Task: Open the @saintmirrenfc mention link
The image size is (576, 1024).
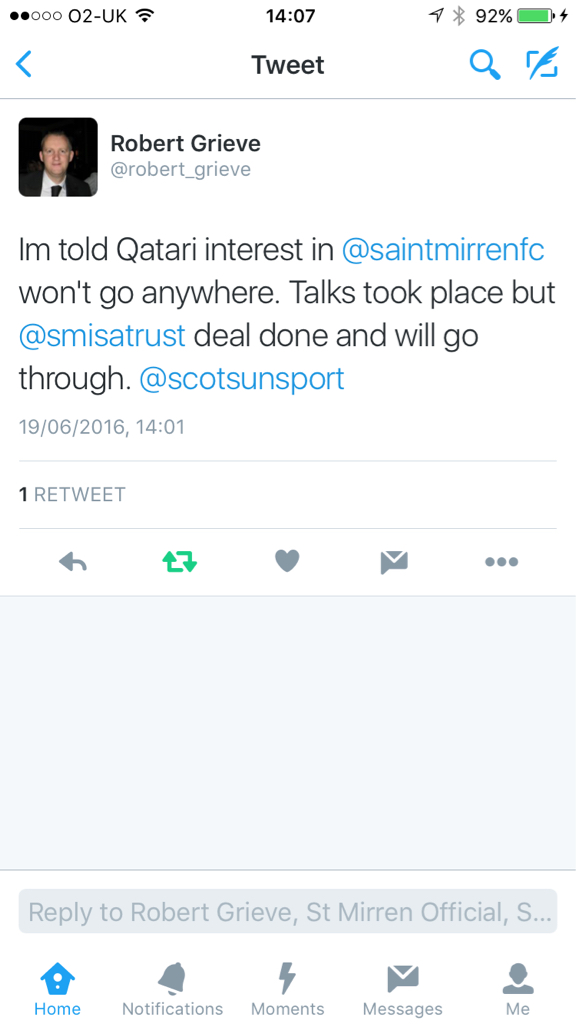Action: [x=443, y=251]
